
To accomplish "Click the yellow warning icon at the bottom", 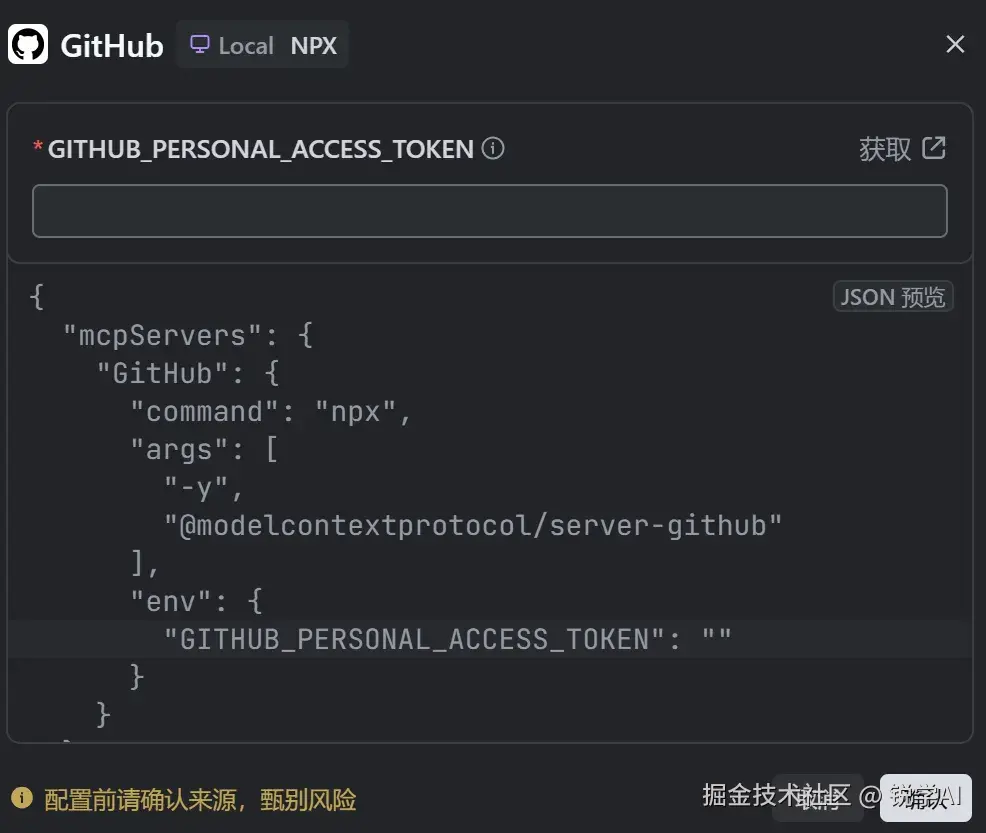I will pos(21,798).
